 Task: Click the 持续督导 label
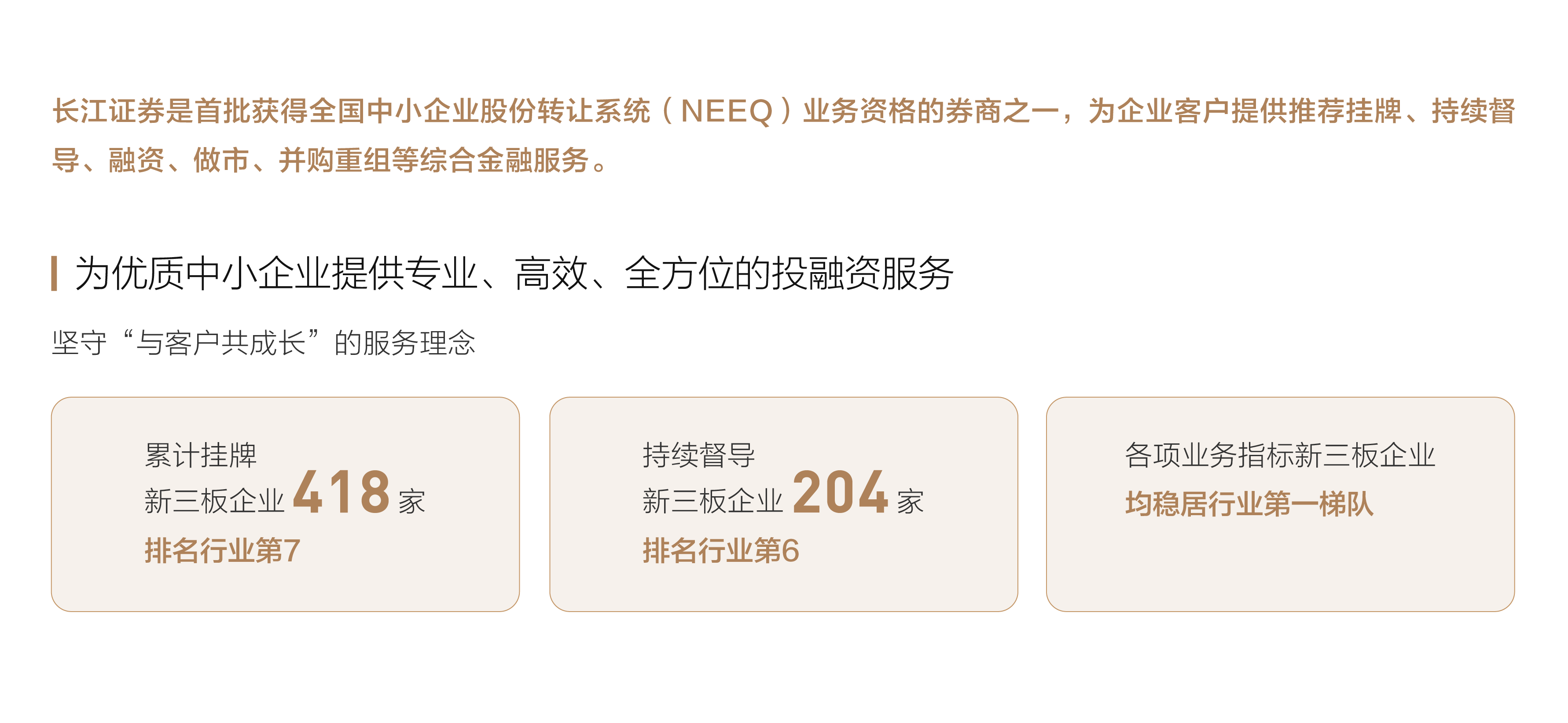coord(699,455)
